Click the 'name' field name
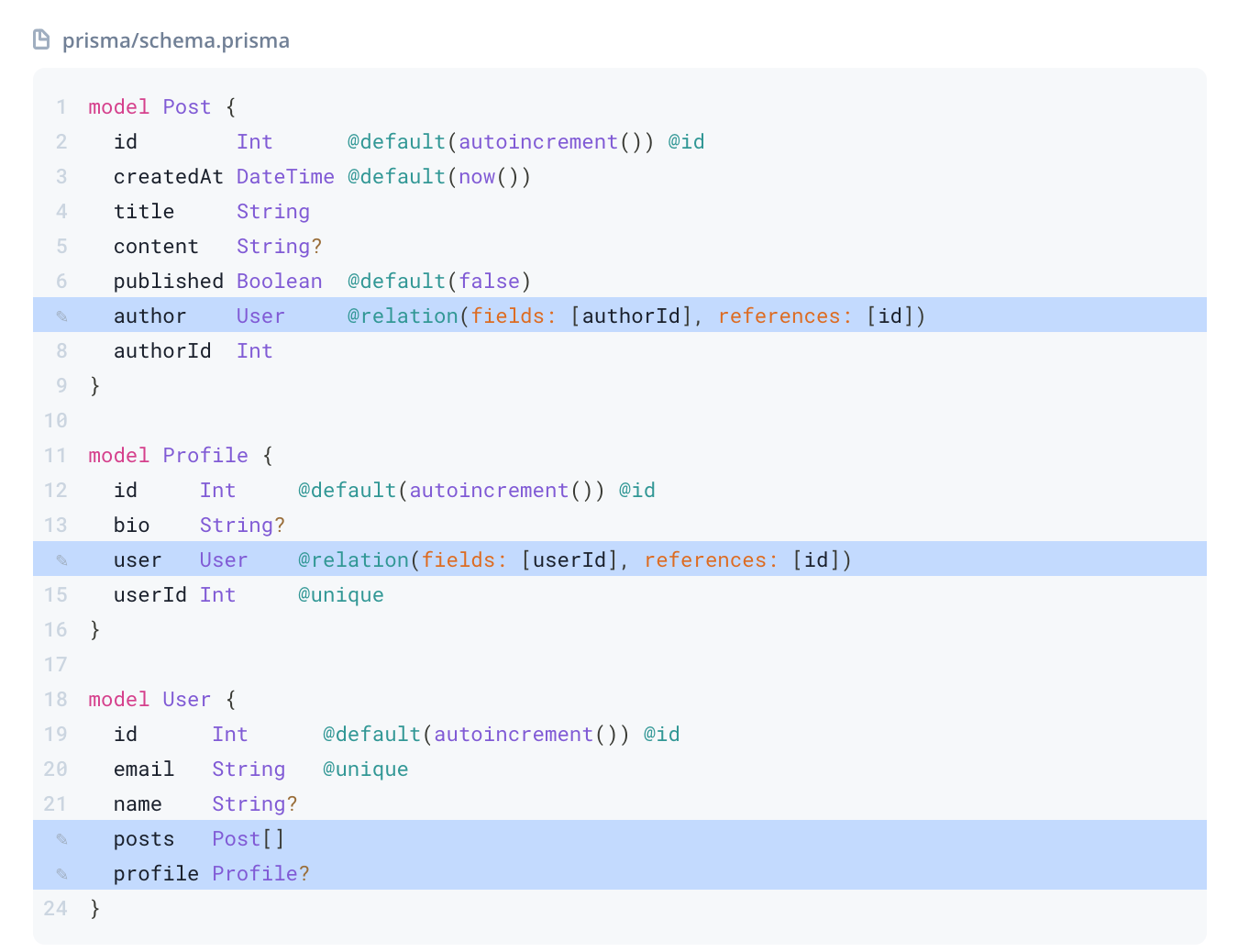1238x952 pixels. [x=138, y=804]
